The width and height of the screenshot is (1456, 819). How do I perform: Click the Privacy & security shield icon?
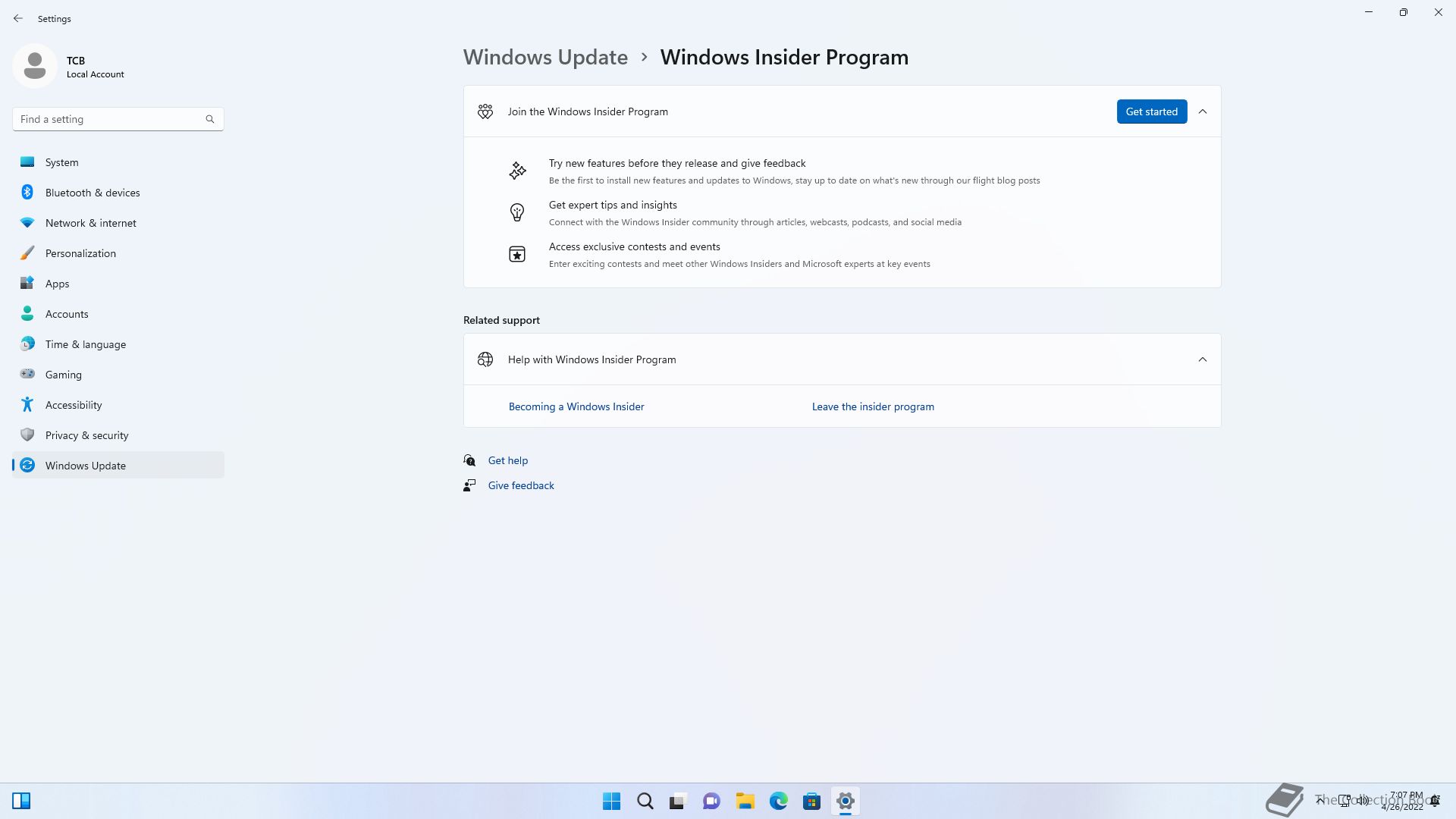pos(27,435)
